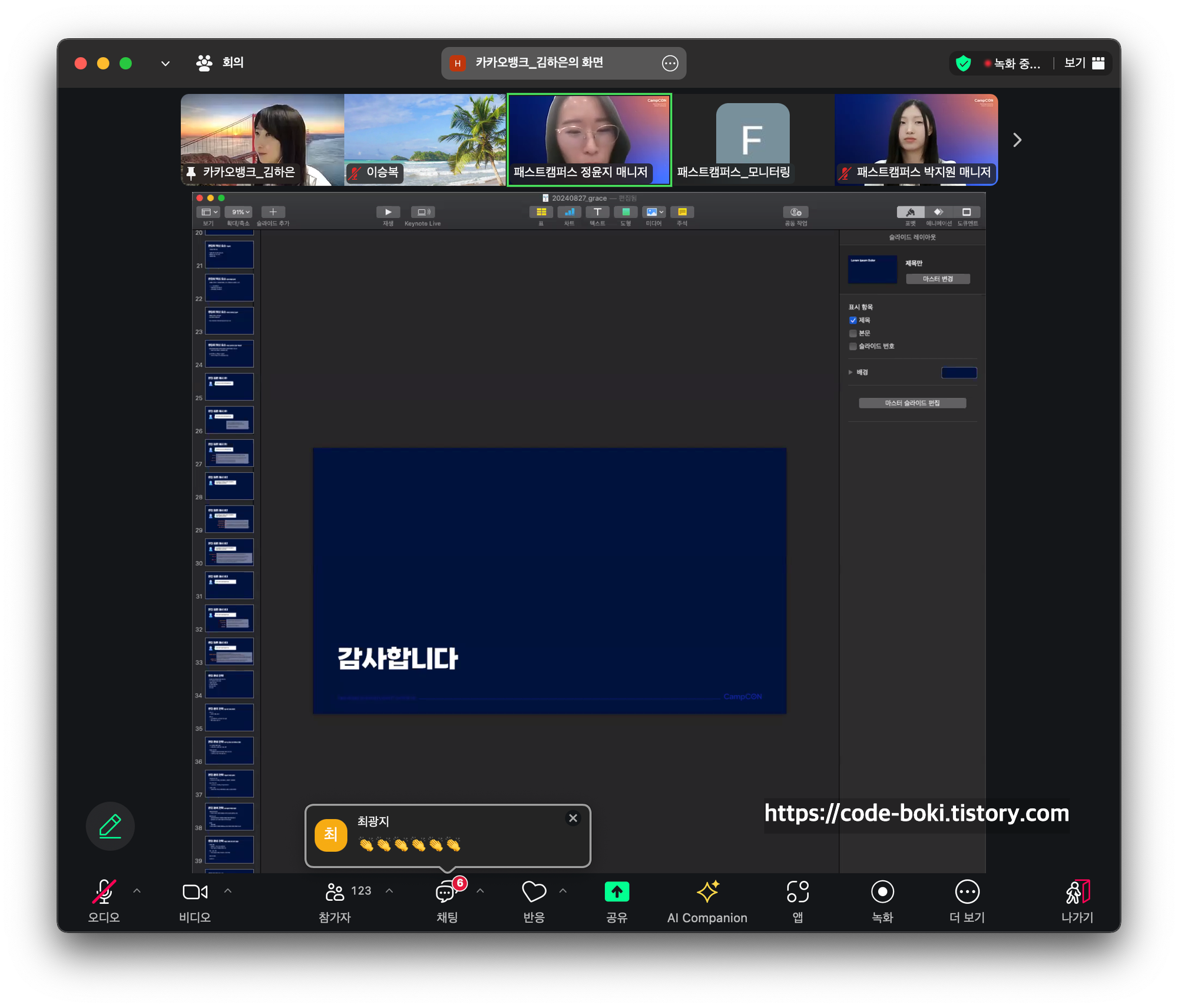Open the 더 보기 more menu
The width and height of the screenshot is (1178, 1008).
pos(967,891)
